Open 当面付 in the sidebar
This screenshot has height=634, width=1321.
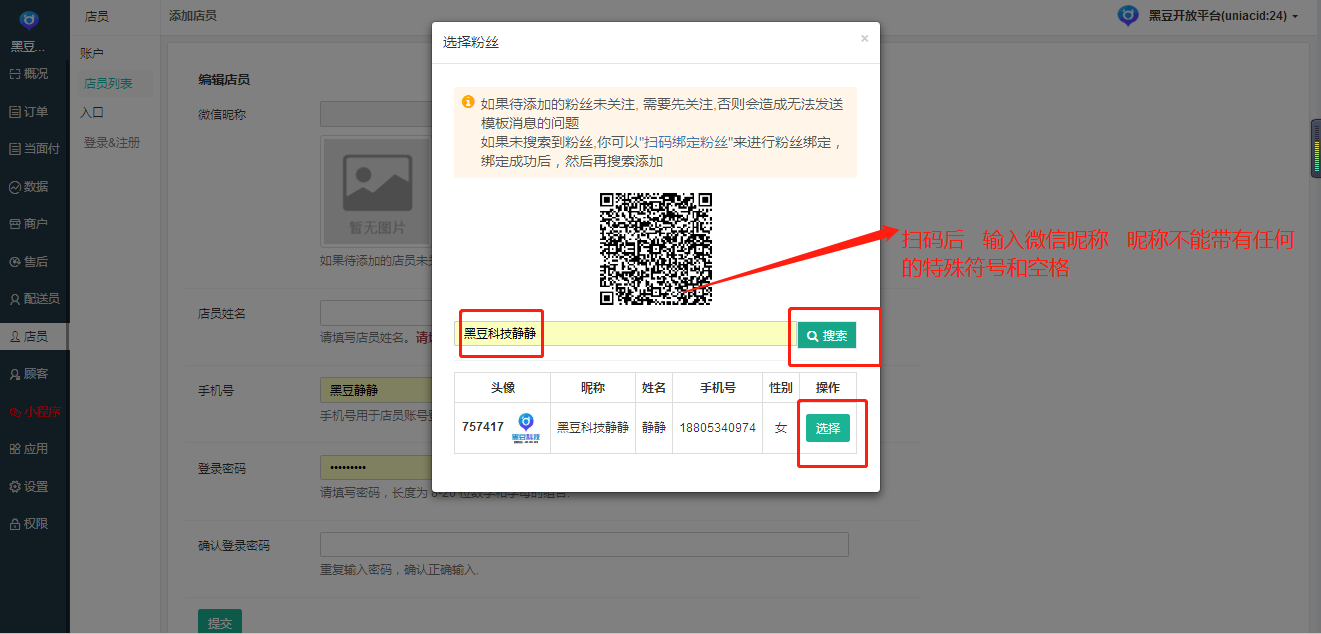tap(34, 149)
